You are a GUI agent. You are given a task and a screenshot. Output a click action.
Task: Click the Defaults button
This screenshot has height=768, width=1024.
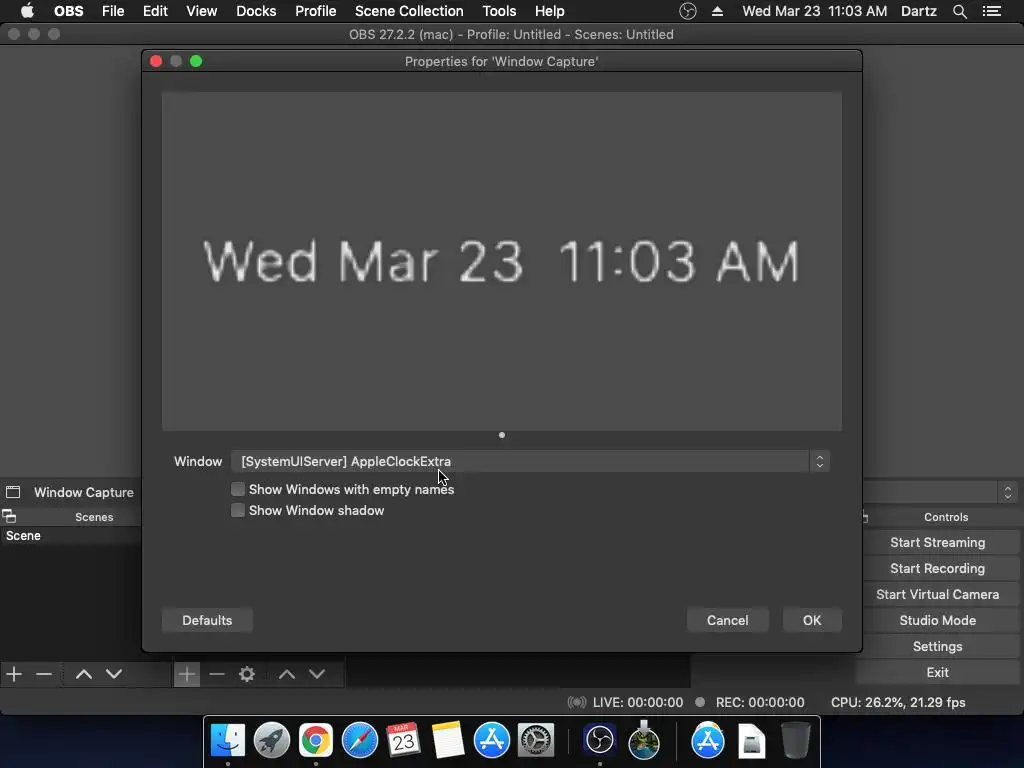pyautogui.click(x=207, y=620)
